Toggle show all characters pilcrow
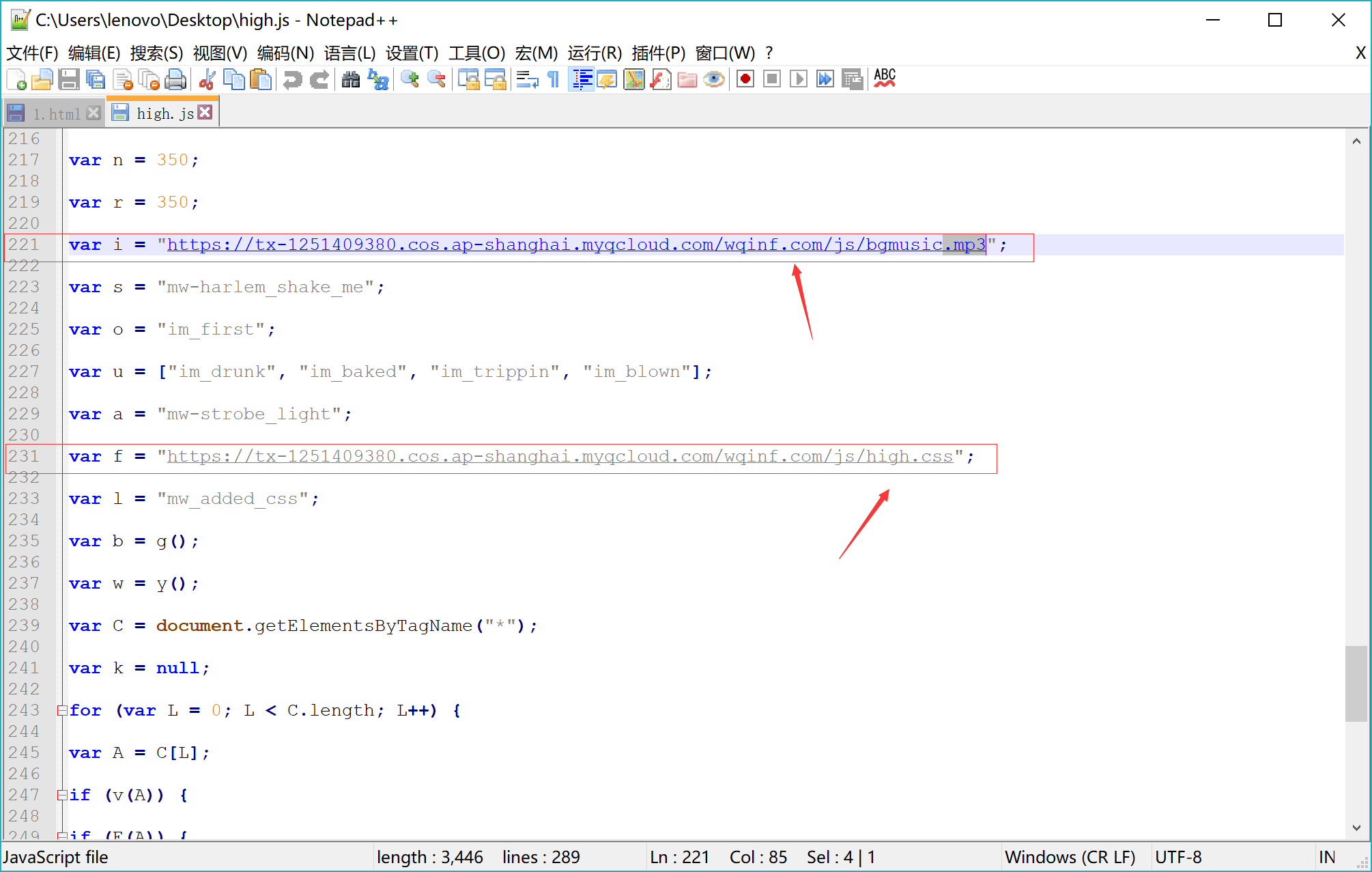 click(554, 80)
